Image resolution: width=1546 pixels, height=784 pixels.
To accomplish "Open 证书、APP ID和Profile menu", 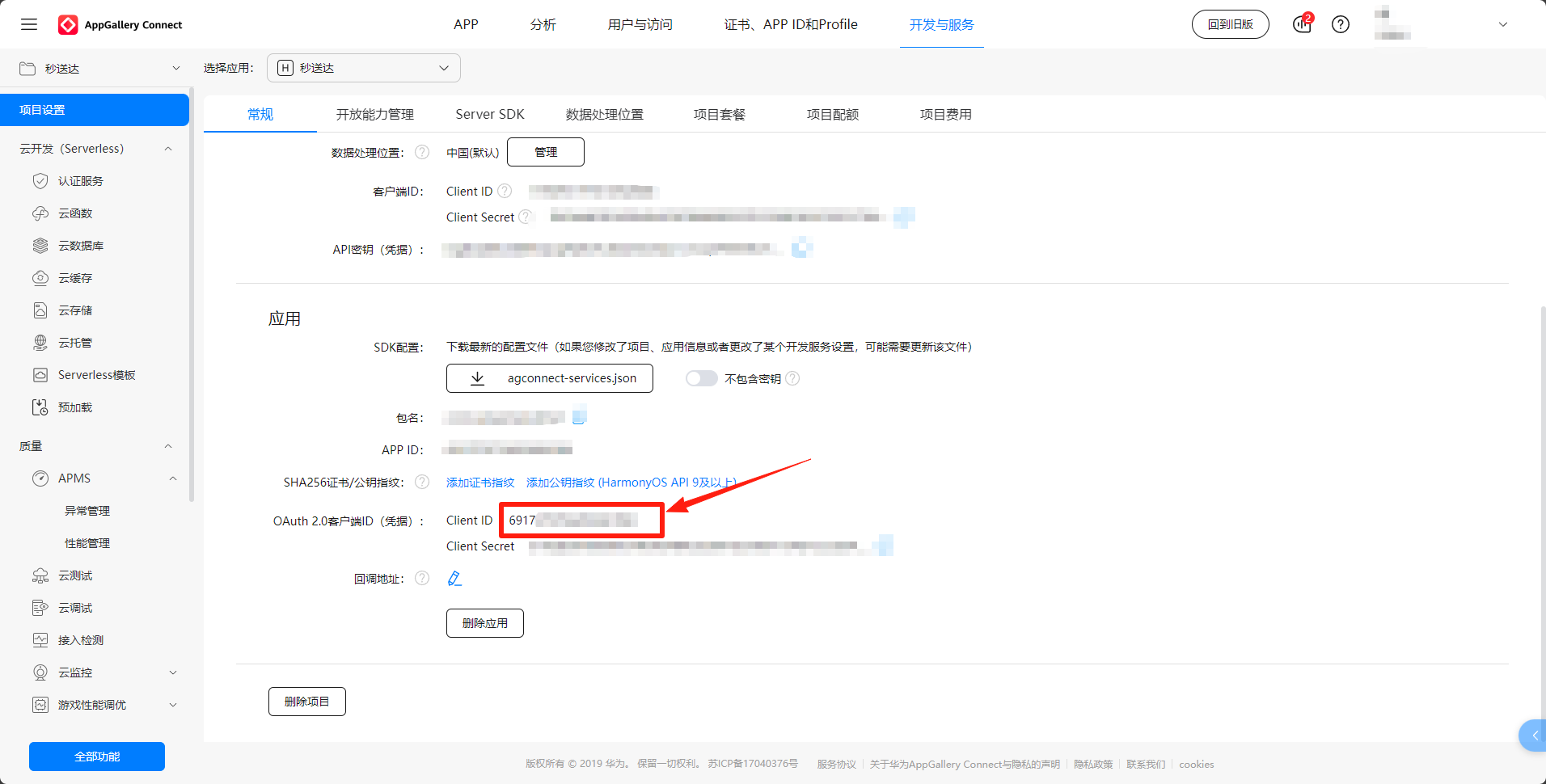I will pos(791,24).
